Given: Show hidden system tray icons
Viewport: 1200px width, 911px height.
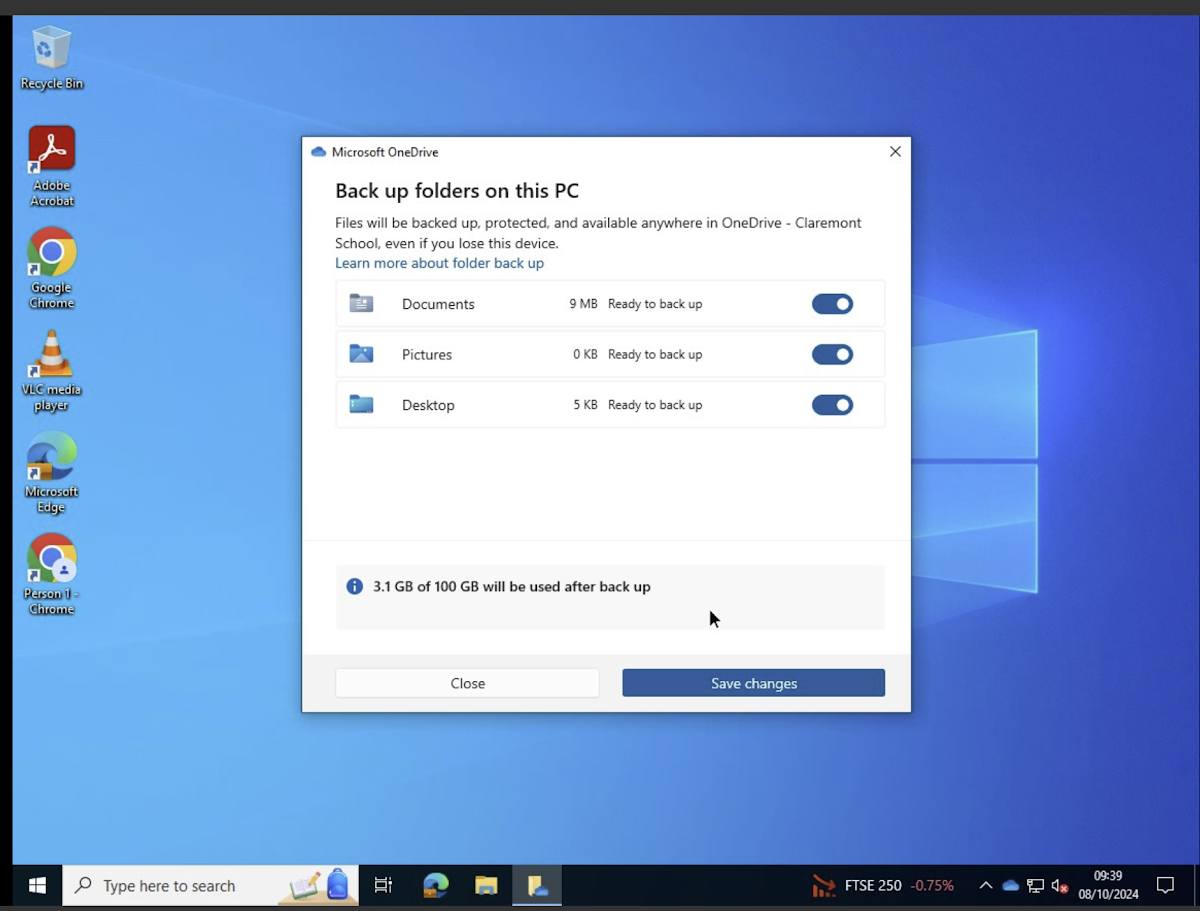Looking at the screenshot, I should coord(986,886).
